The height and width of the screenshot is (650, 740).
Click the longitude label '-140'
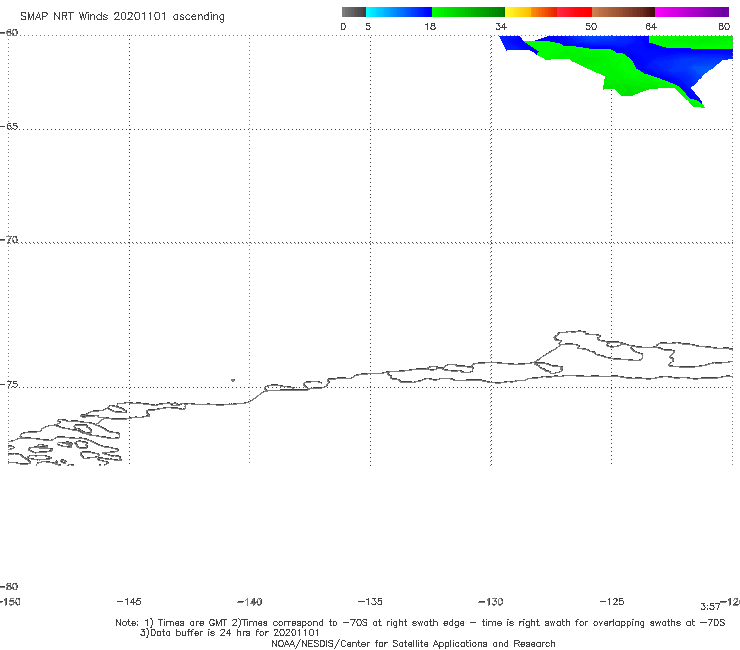pos(250,602)
